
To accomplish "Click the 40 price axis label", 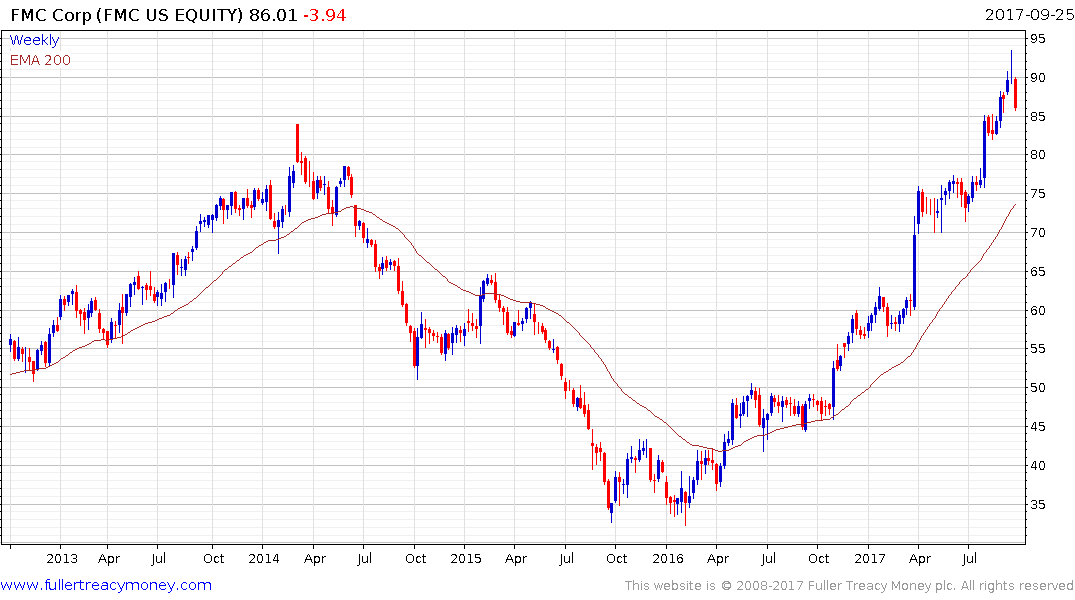I will coord(1038,466).
